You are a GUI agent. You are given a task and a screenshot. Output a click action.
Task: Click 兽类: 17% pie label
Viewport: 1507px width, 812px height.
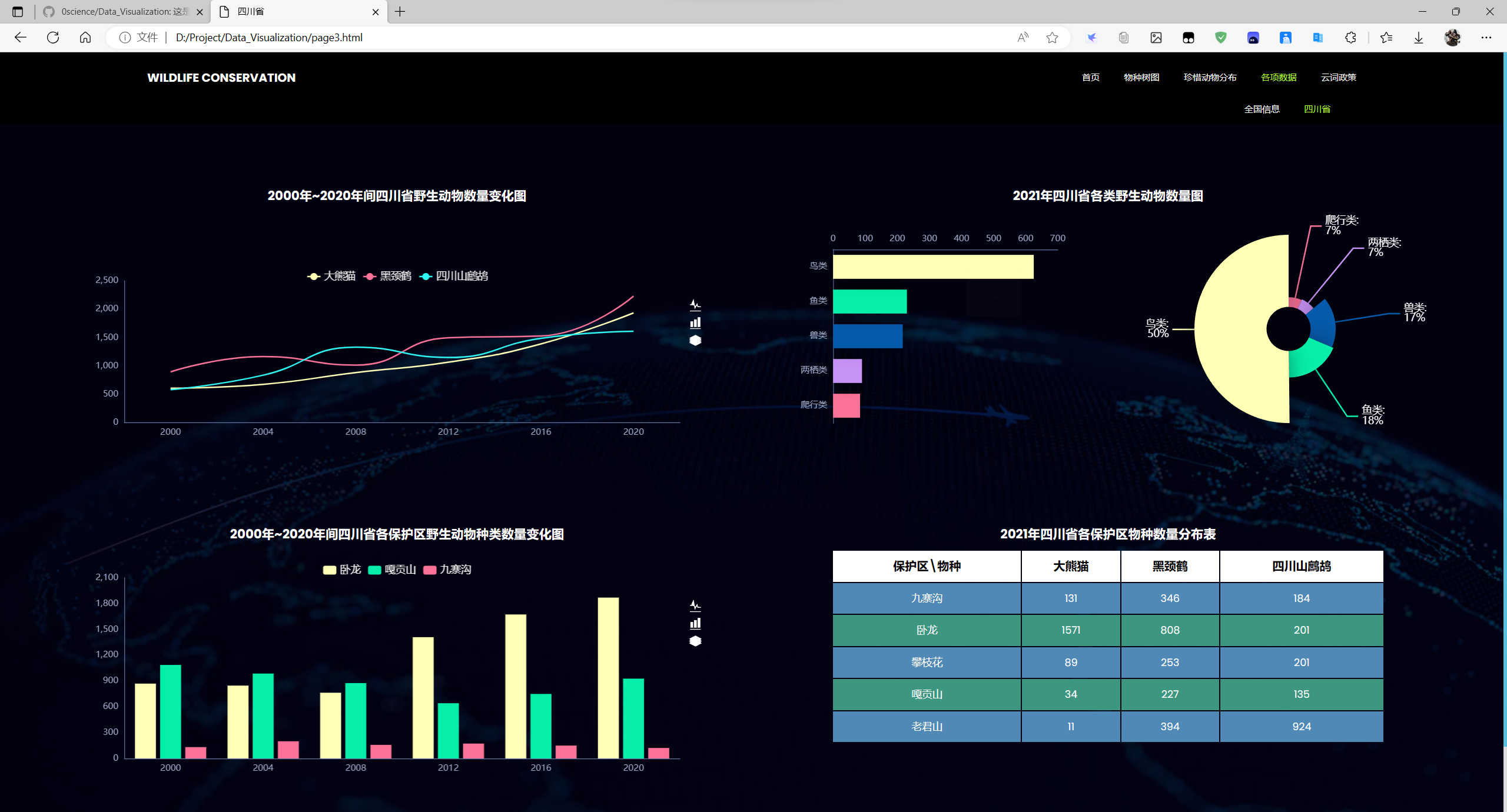pos(1414,312)
